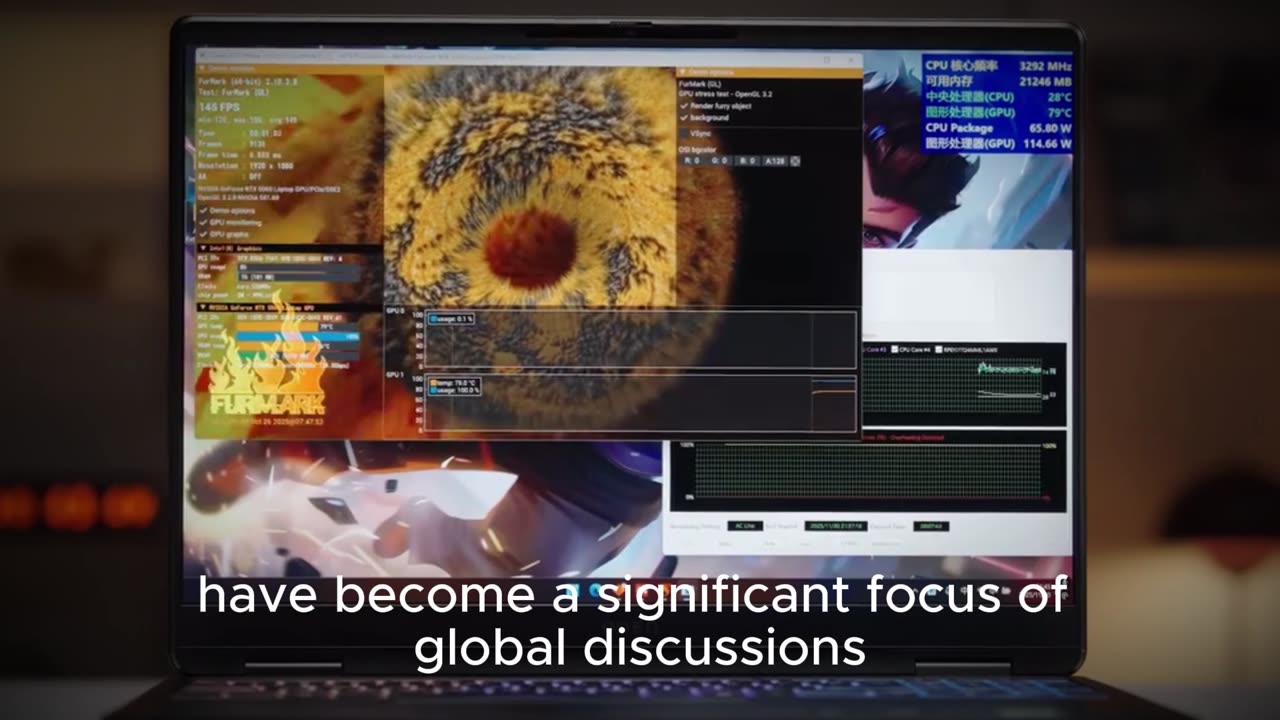The height and width of the screenshot is (720, 1280).
Task: Click the NVIDIA GPU usage bar at 100%
Action: 299,337
